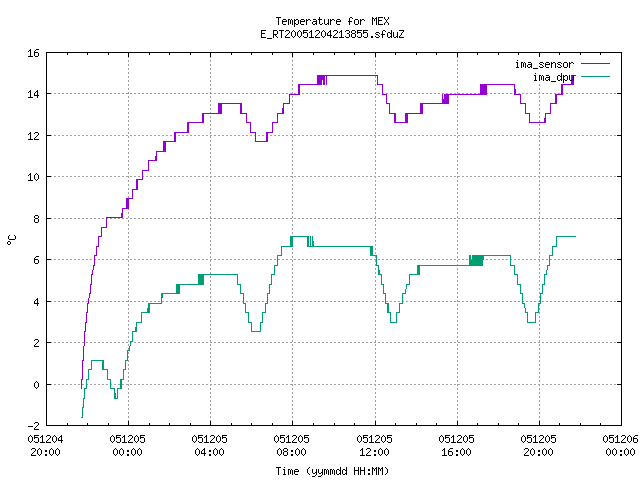This screenshot has height=480, width=640.
Task: Click the 'Time (yymmdd HH:MM)' axis title
Action: coord(332,471)
